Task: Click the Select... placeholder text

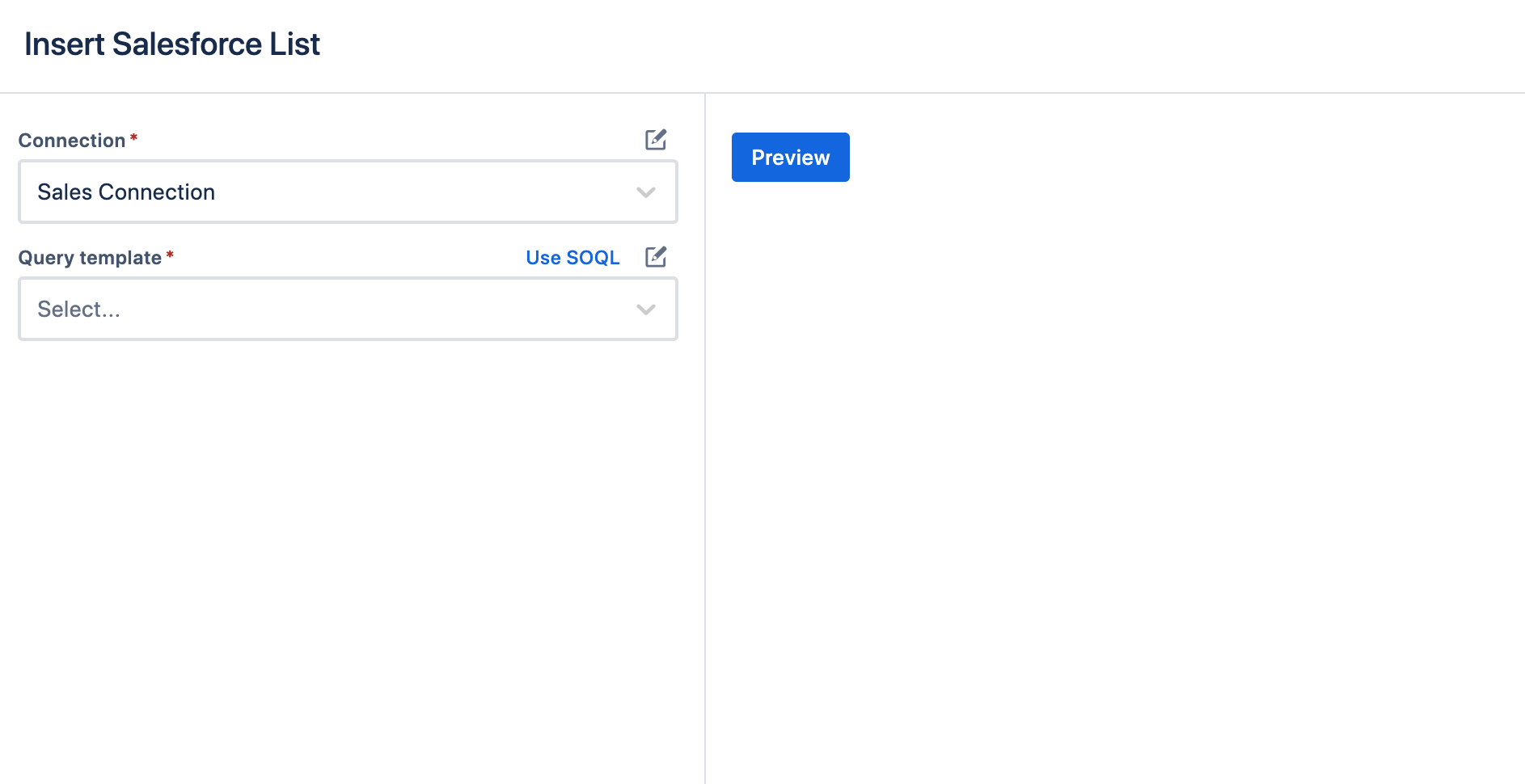Action: pos(78,310)
